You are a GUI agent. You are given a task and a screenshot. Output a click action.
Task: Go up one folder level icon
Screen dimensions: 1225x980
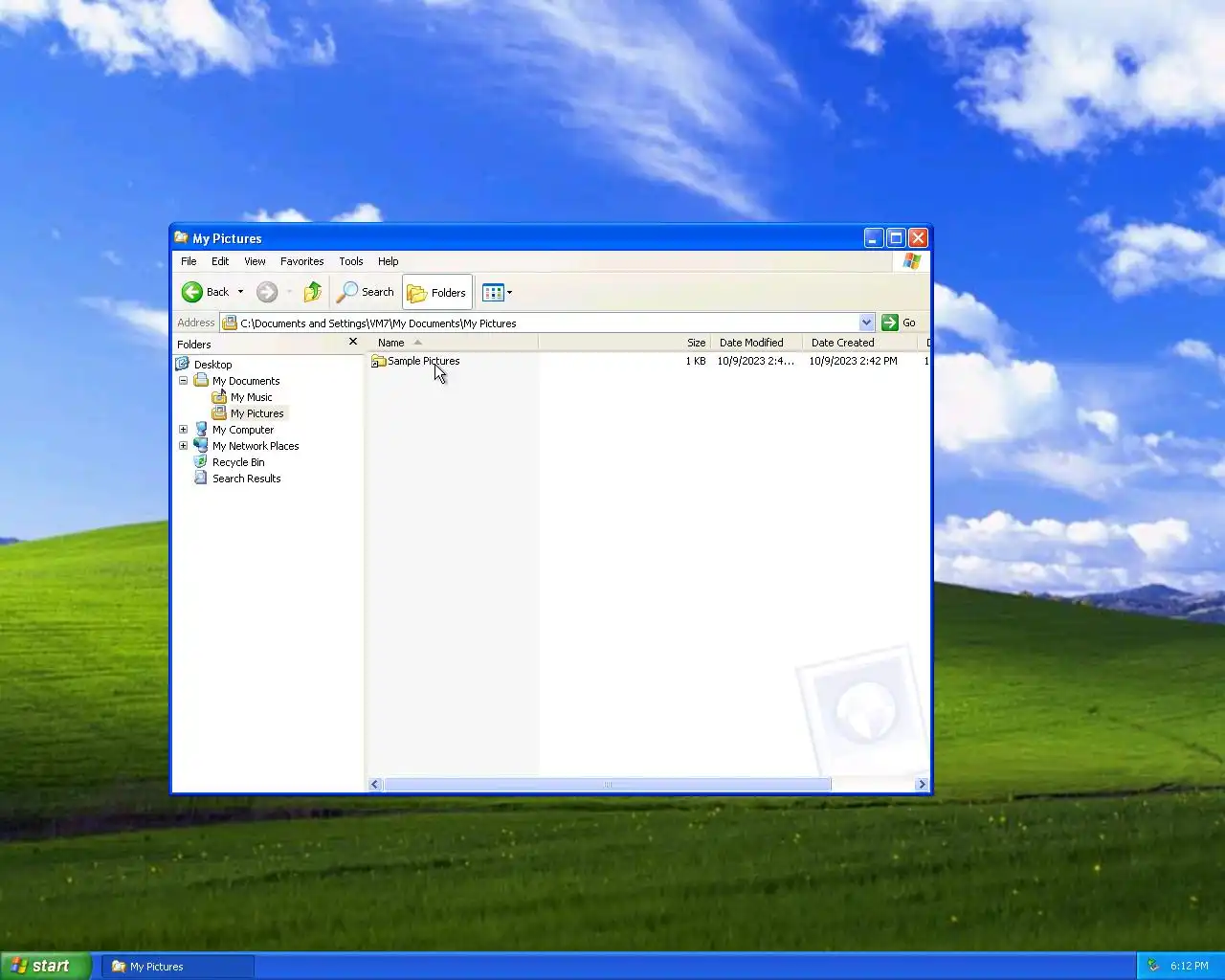pyautogui.click(x=313, y=292)
